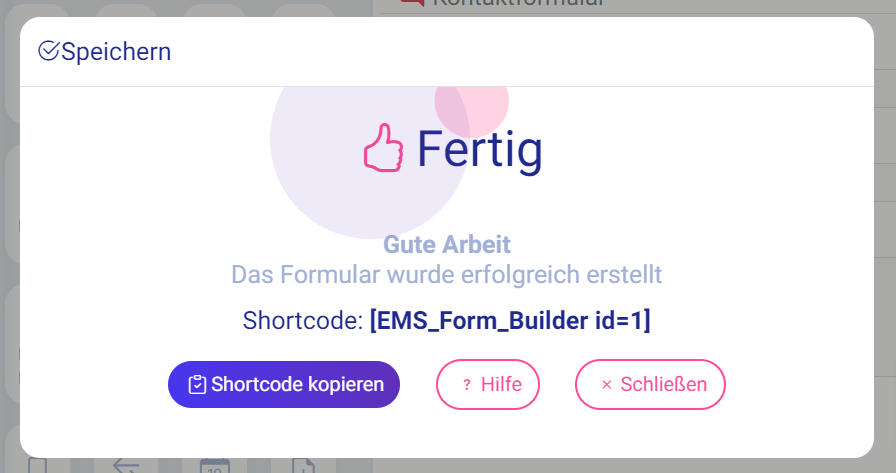The image size is (896, 473).
Task: Click the checkmark icon next to Speichern
Action: pyautogui.click(x=49, y=51)
